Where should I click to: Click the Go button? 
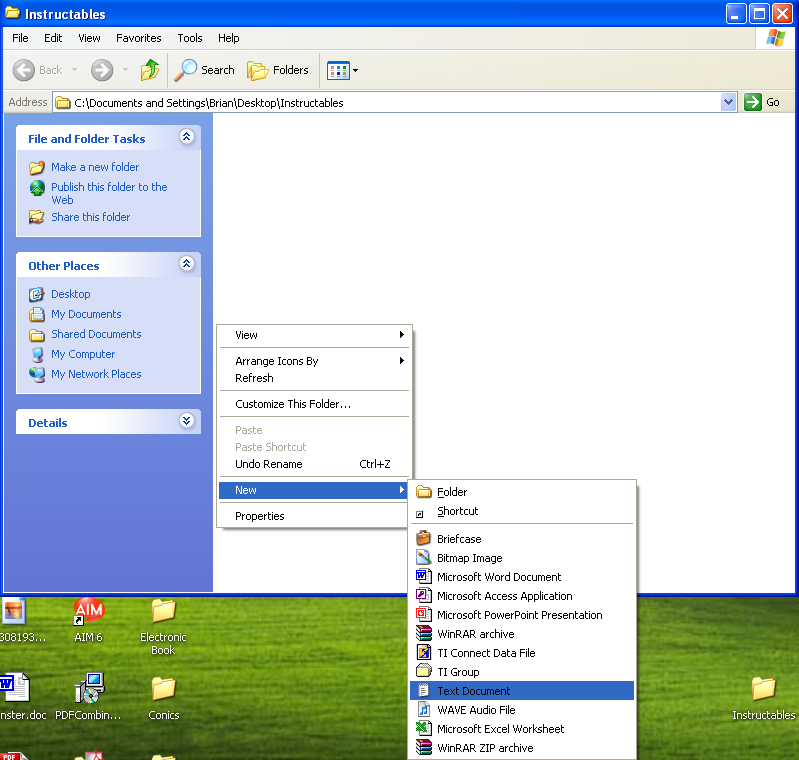(762, 102)
